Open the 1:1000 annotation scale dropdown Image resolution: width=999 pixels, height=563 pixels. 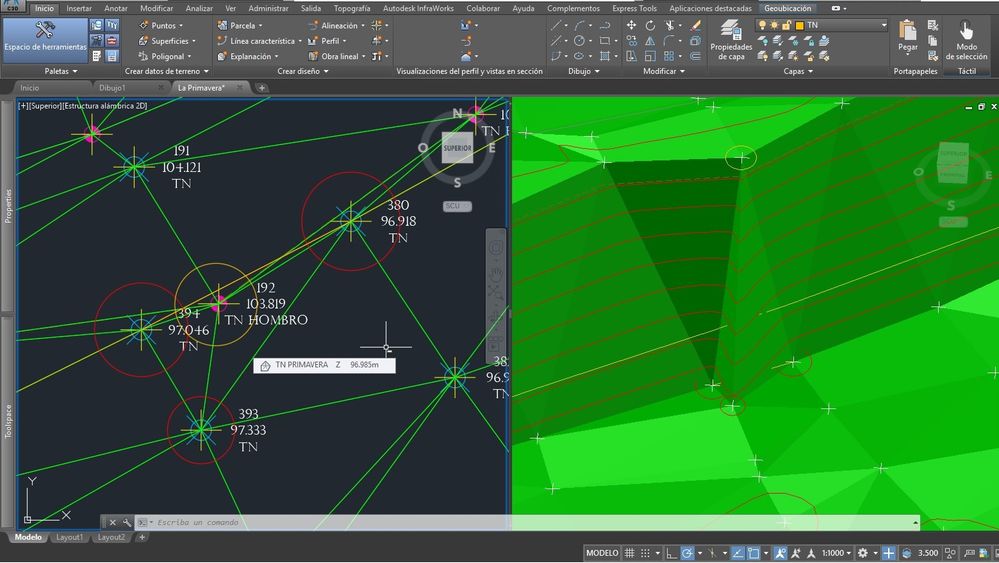836,553
